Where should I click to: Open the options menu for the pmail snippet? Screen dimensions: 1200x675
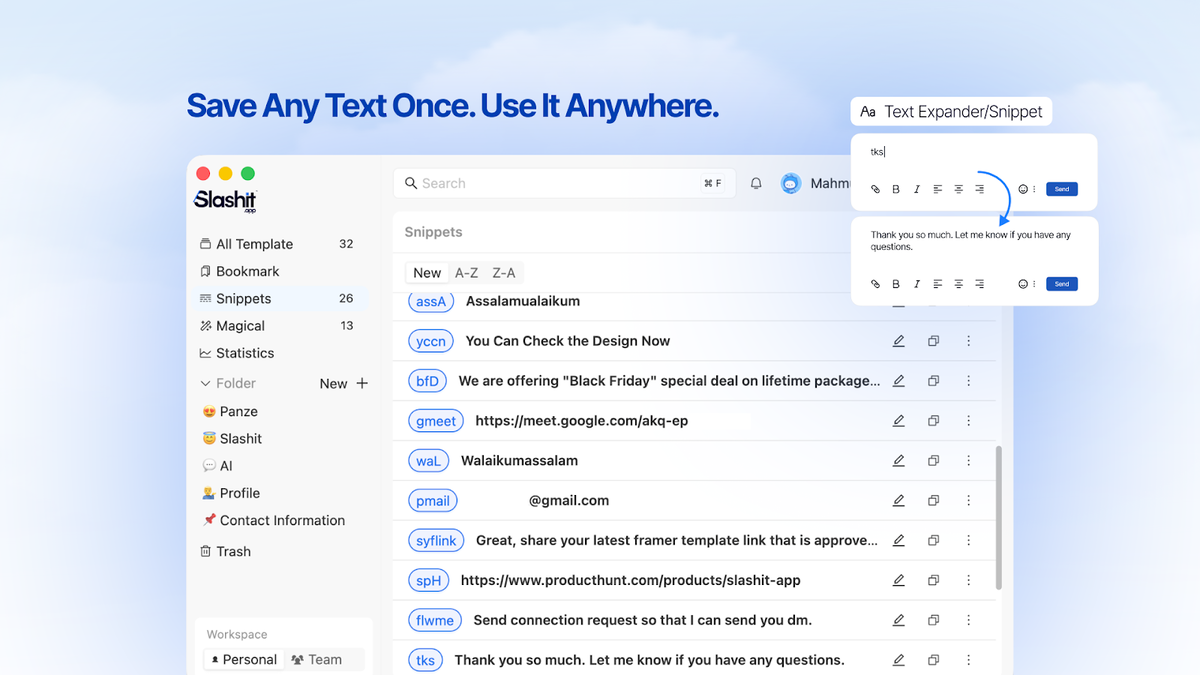click(x=968, y=500)
